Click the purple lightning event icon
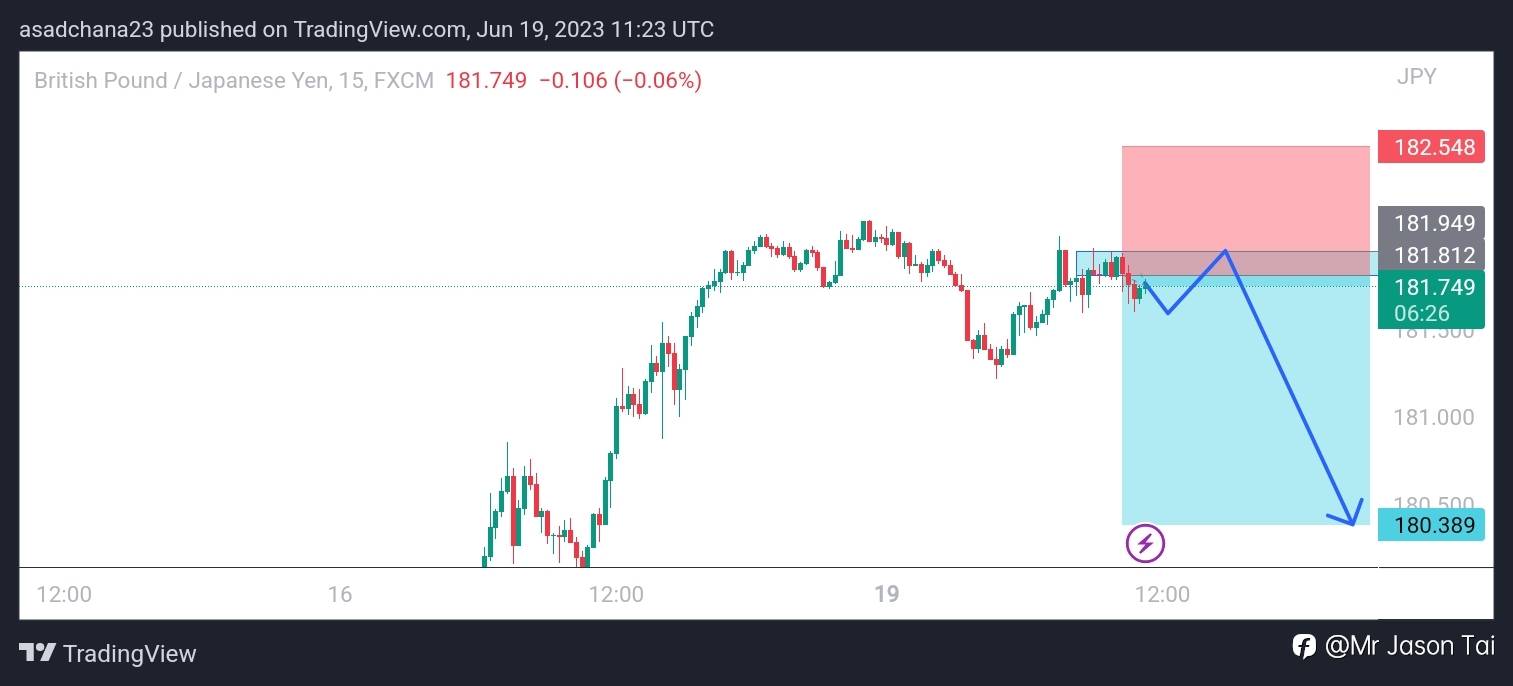 tap(1145, 544)
